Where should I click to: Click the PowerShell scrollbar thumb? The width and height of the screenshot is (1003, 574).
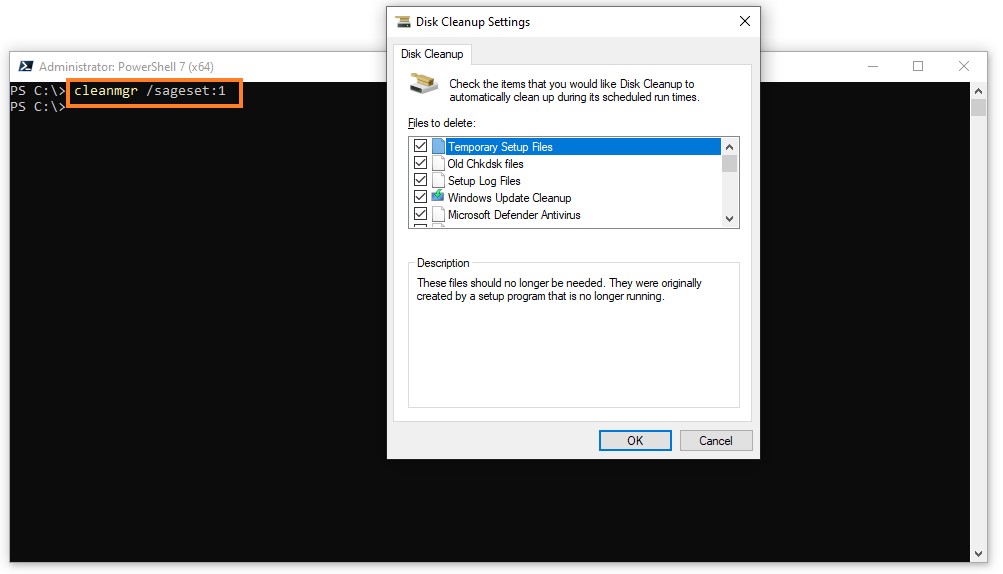pos(978,108)
